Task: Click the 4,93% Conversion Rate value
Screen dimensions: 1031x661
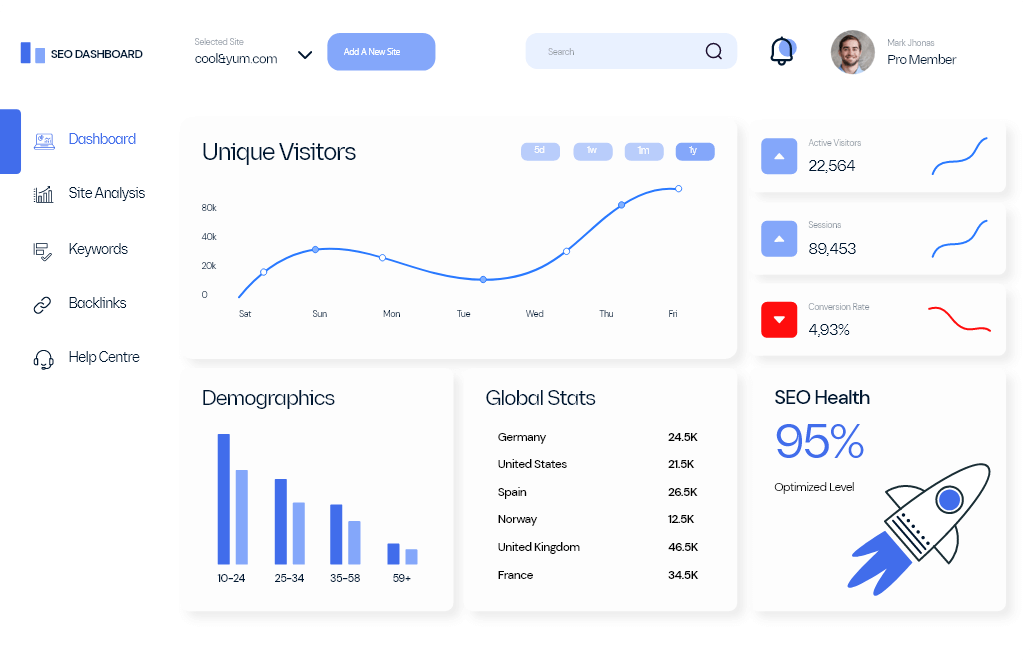Action: click(x=828, y=330)
